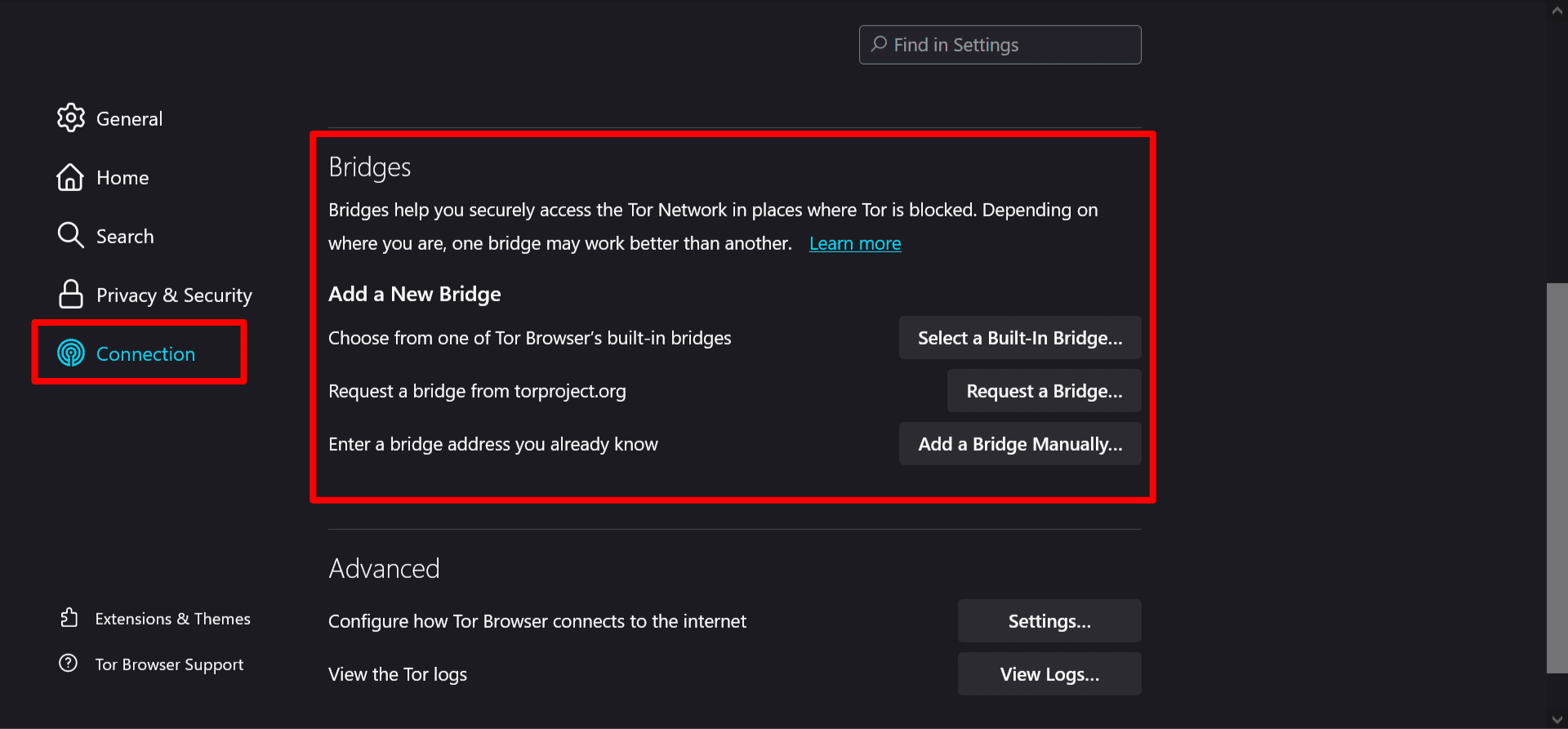Open the Learn more link about bridges
Viewport: 1568px width, 729px height.
tap(855, 243)
